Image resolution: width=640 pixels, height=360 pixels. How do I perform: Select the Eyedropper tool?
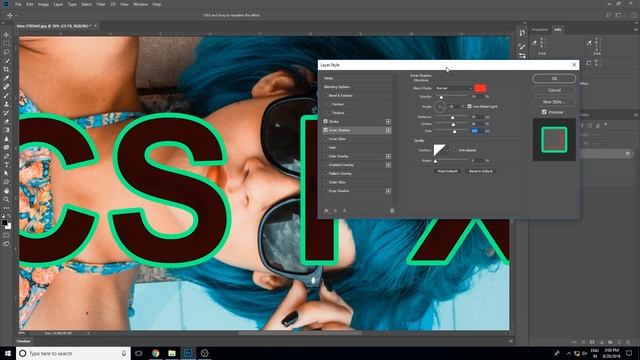pyautogui.click(x=6, y=78)
